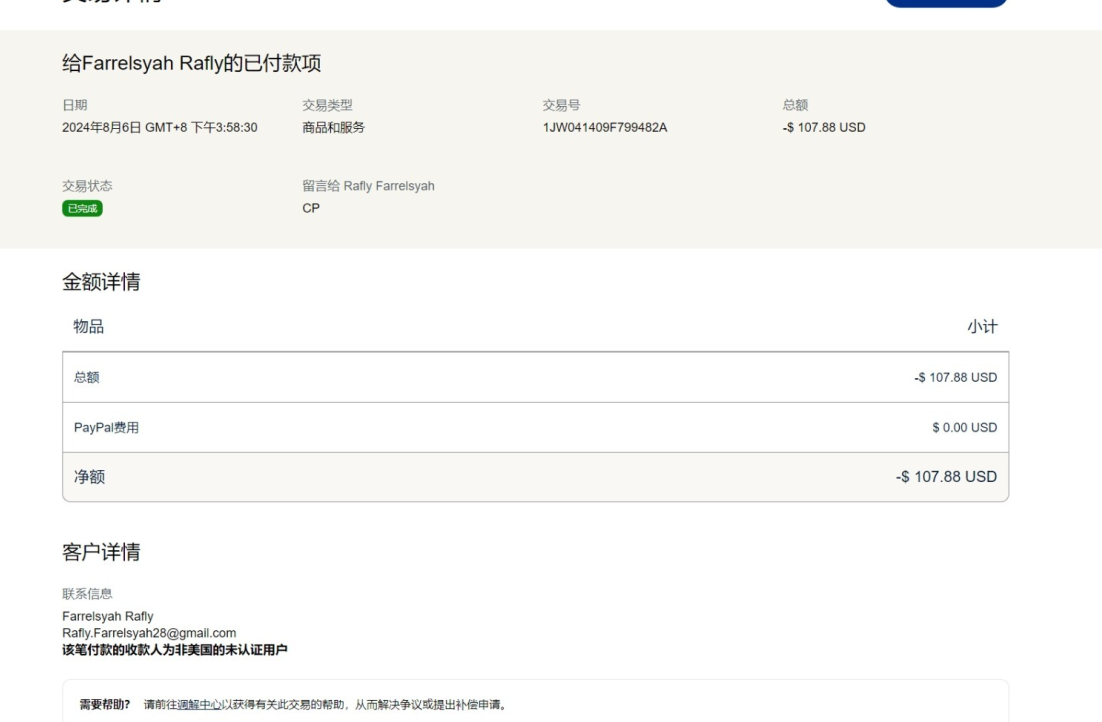Click the 商品和服务 transaction type value

tap(333, 127)
